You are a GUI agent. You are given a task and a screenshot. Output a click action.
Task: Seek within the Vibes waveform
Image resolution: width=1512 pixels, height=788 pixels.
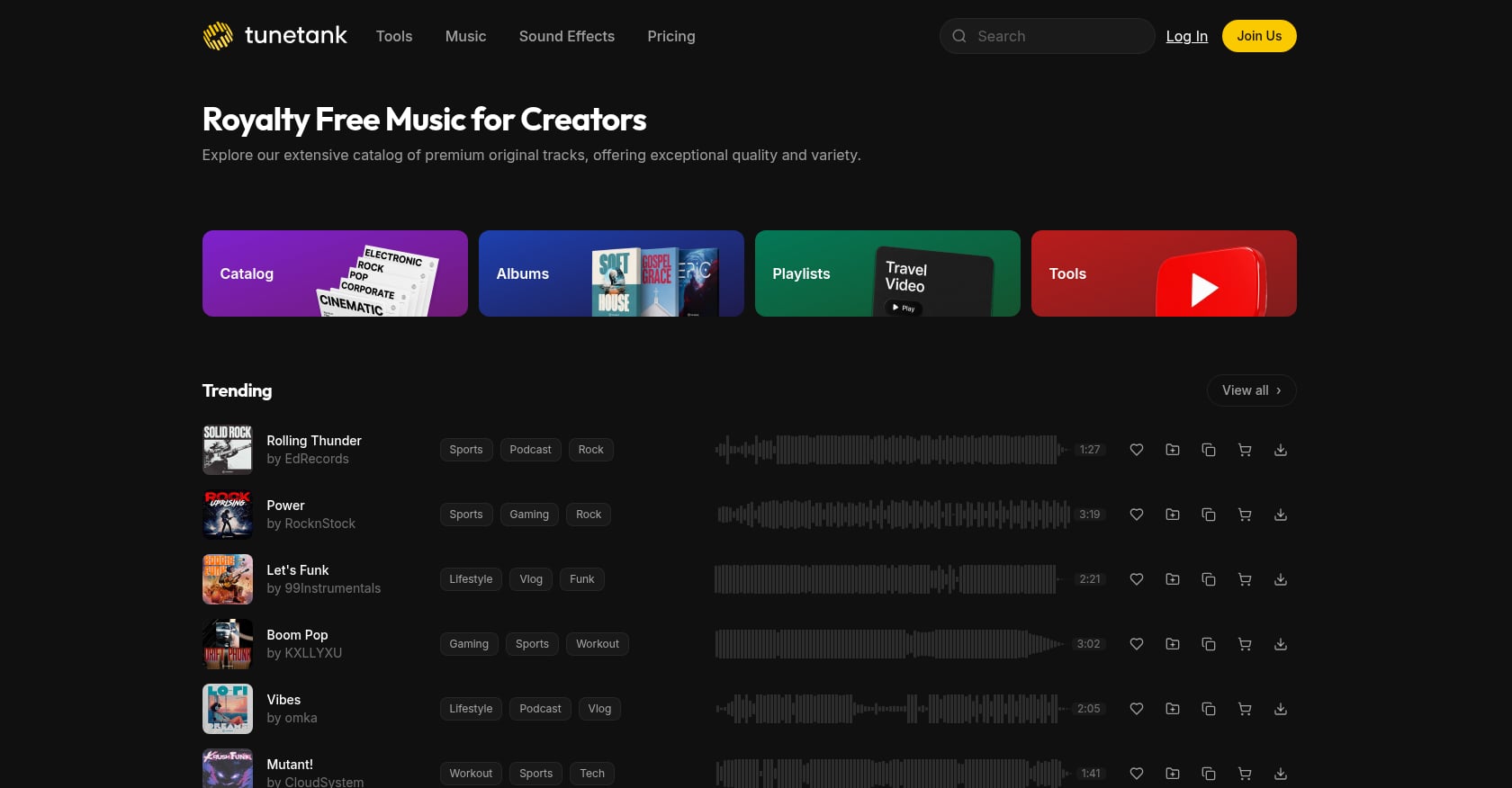point(892,709)
